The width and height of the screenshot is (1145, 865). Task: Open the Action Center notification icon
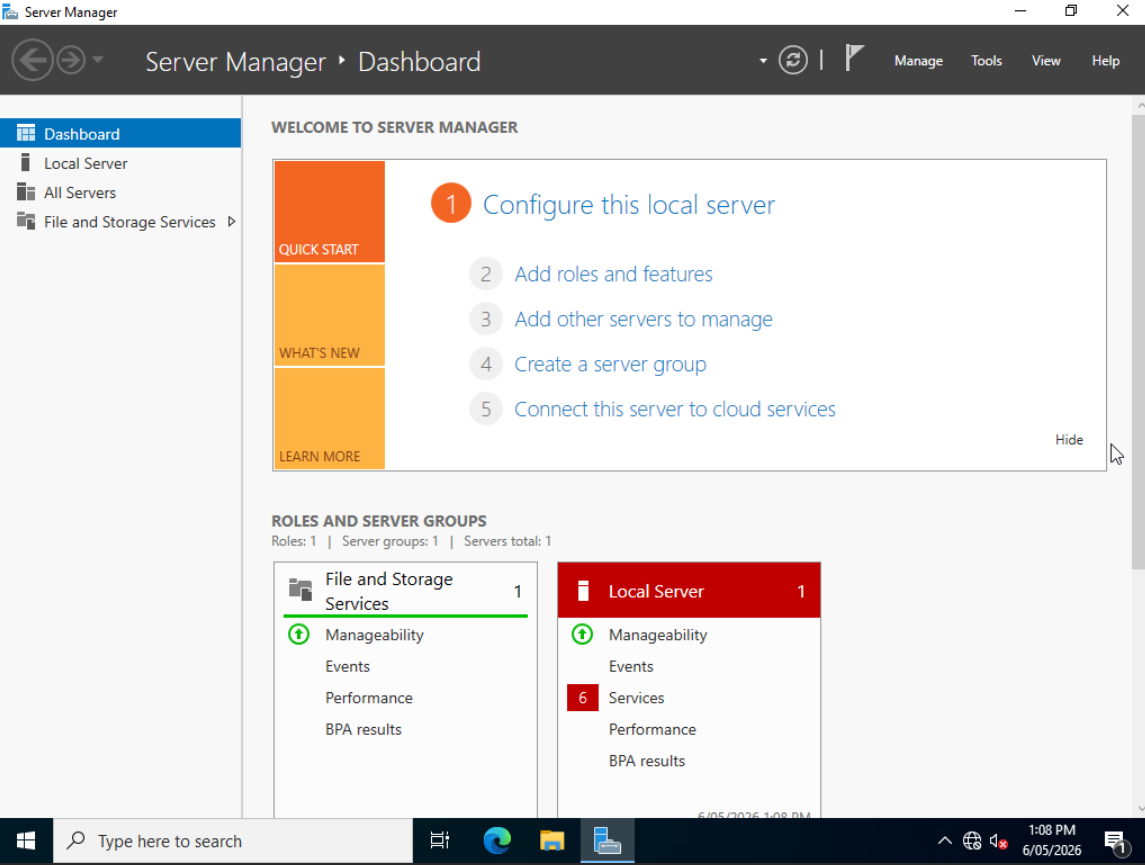pos(1114,842)
